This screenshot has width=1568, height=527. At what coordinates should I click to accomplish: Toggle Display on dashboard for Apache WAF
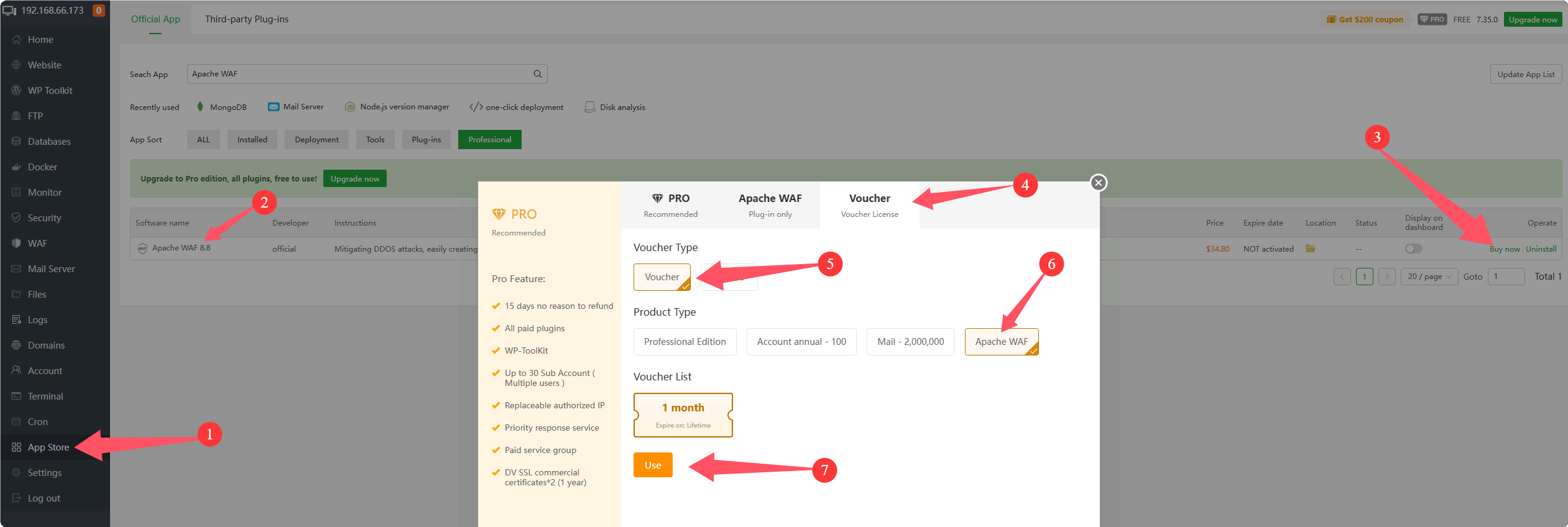(1414, 249)
